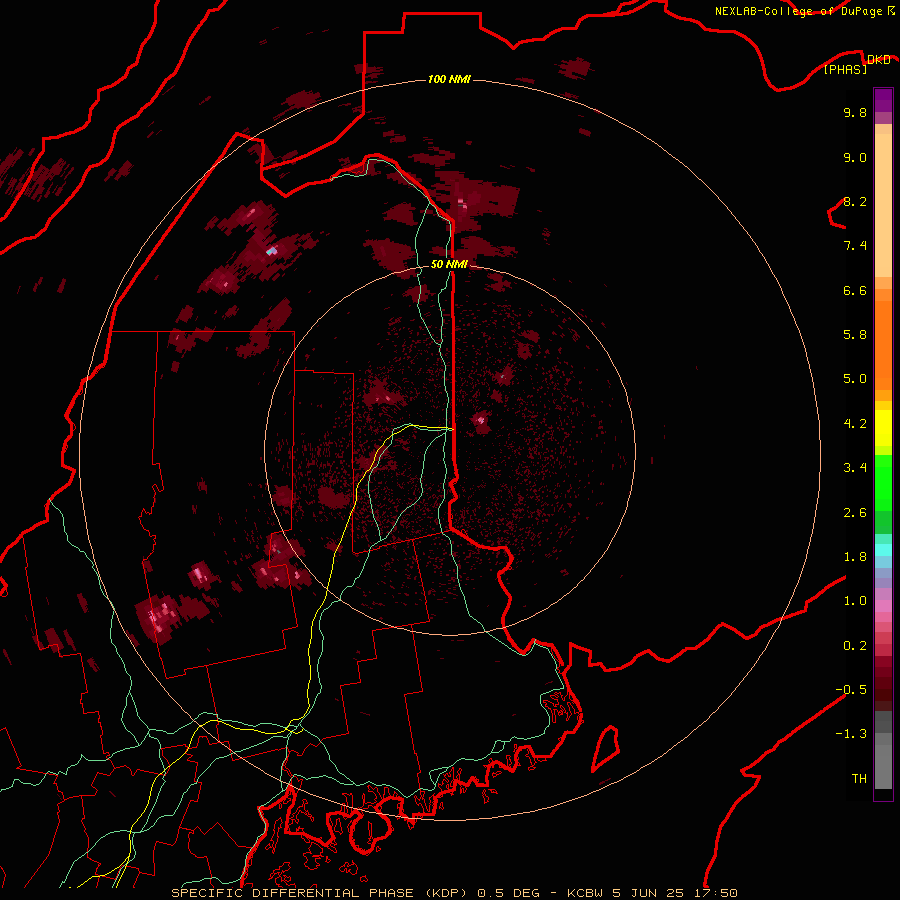
Task: Click the 2.6 scale value label
Action: (x=855, y=513)
